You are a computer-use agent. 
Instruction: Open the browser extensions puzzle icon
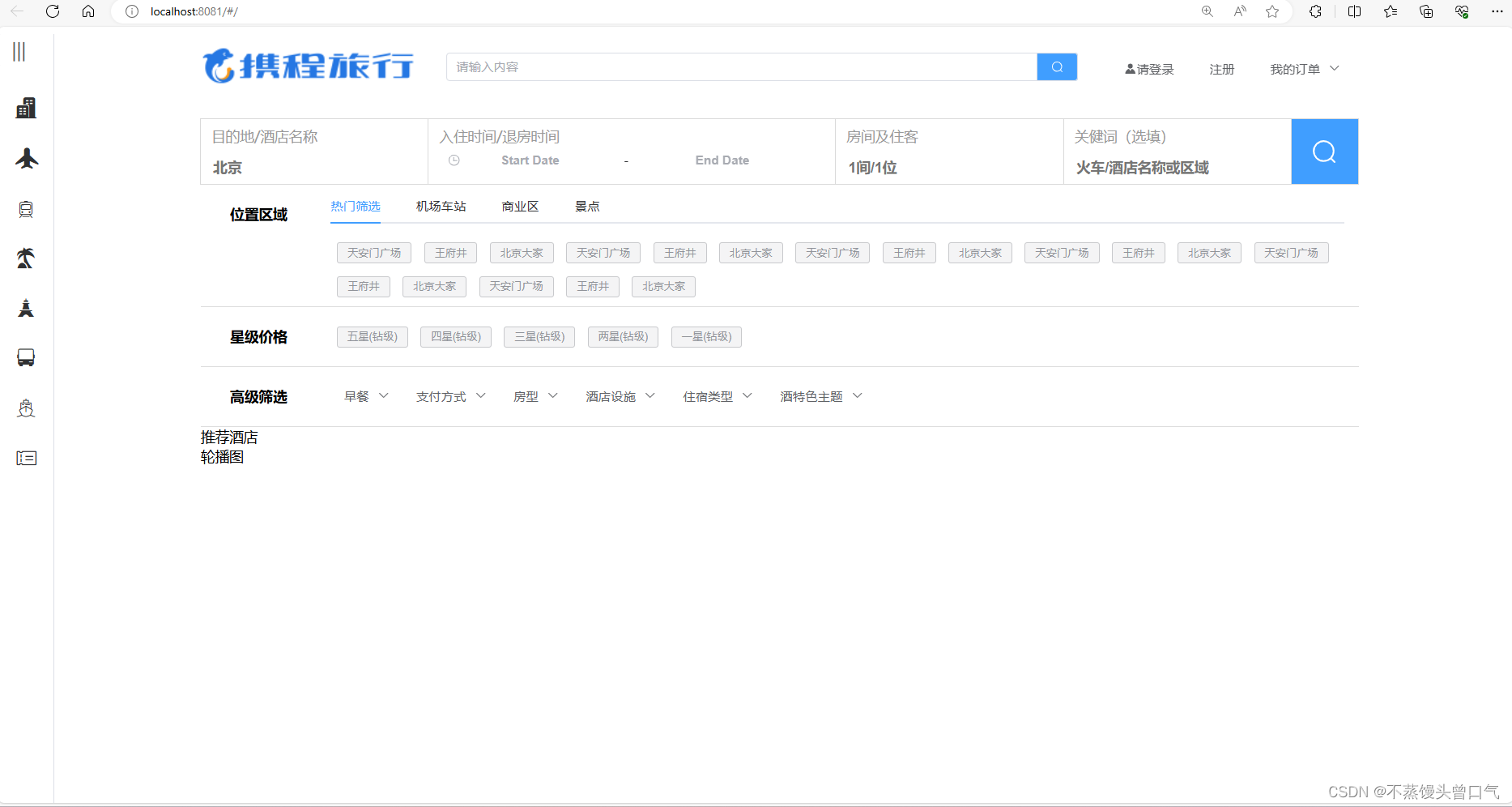click(x=1315, y=11)
